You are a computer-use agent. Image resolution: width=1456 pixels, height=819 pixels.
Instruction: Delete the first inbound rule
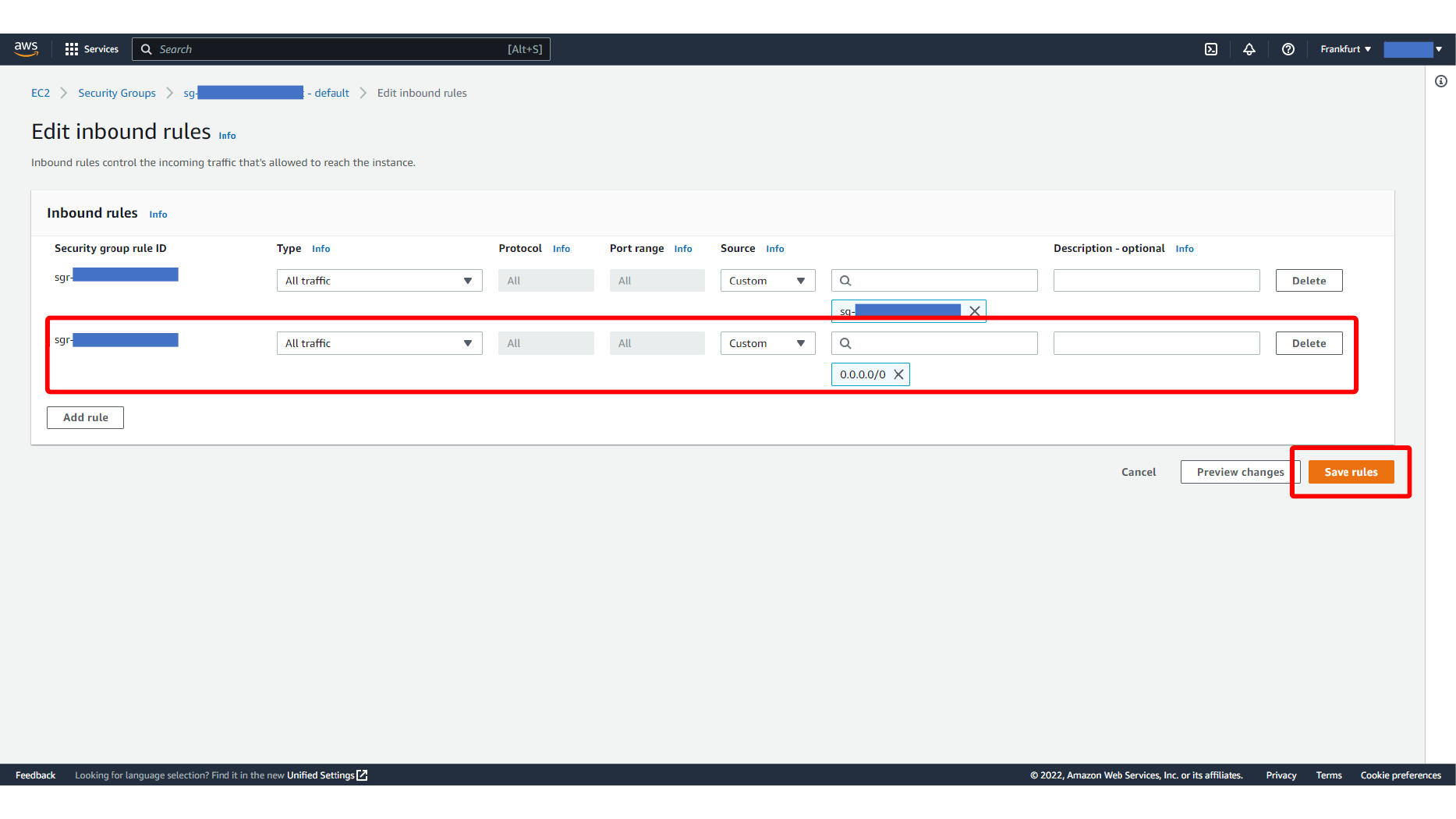click(1309, 281)
